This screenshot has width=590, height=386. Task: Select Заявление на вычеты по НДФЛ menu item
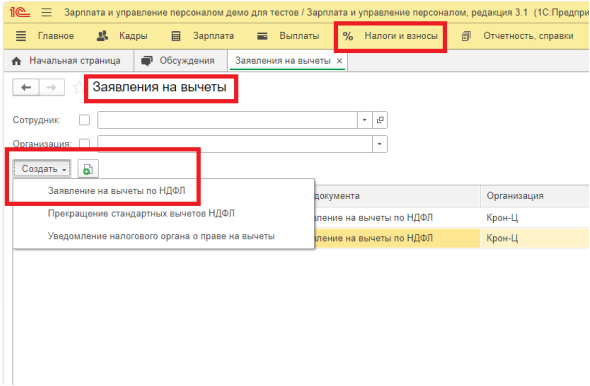point(117,191)
